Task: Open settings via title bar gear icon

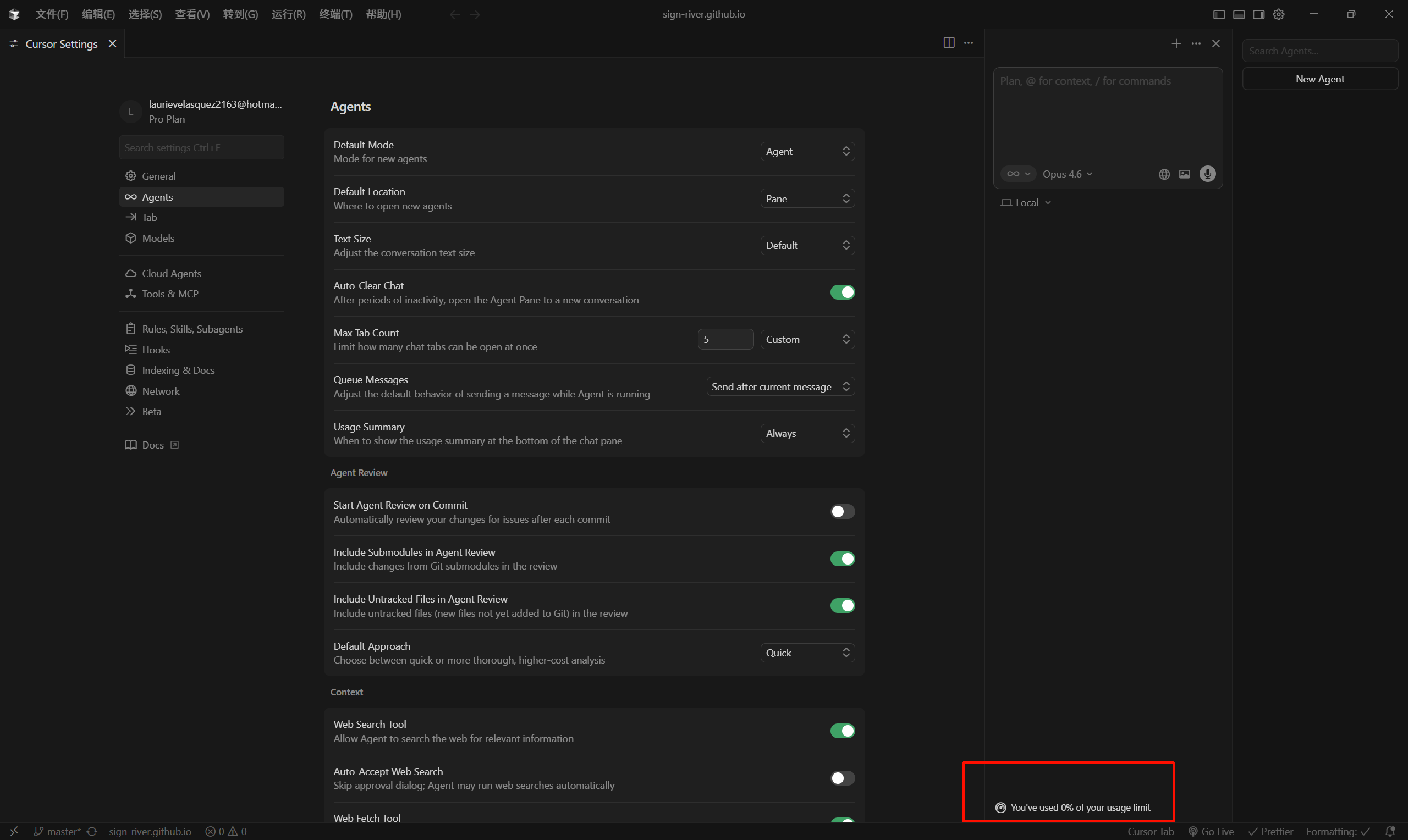Action: (1279, 14)
